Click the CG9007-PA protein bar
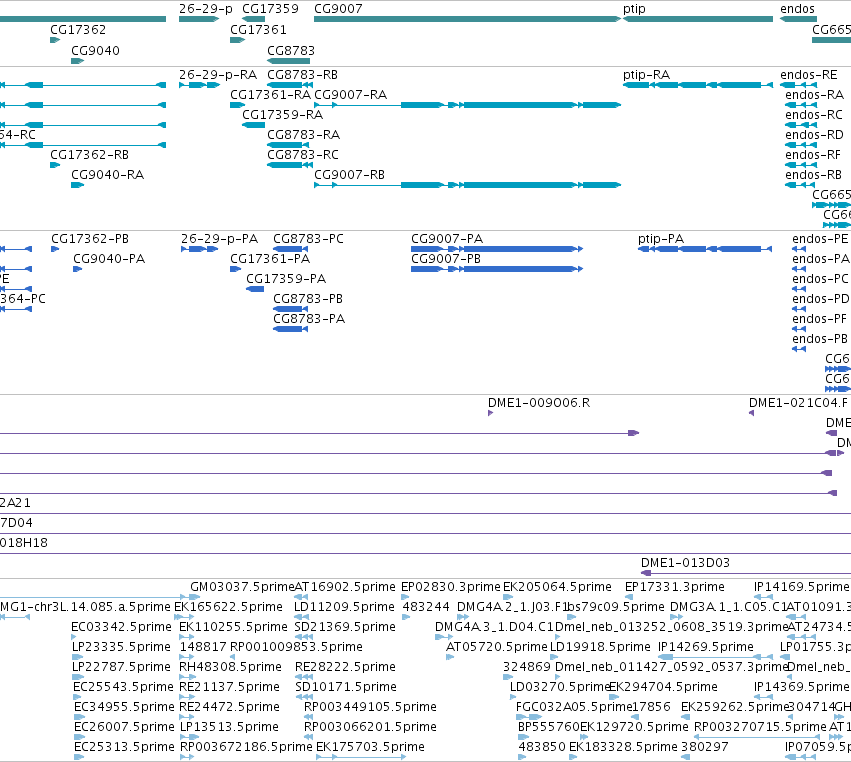 497,249
